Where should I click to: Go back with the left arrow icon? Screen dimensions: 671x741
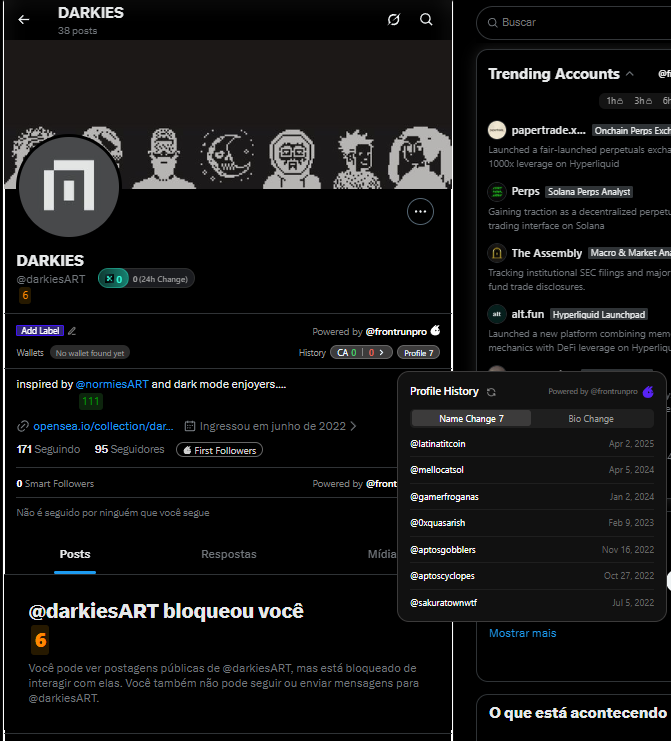point(24,19)
